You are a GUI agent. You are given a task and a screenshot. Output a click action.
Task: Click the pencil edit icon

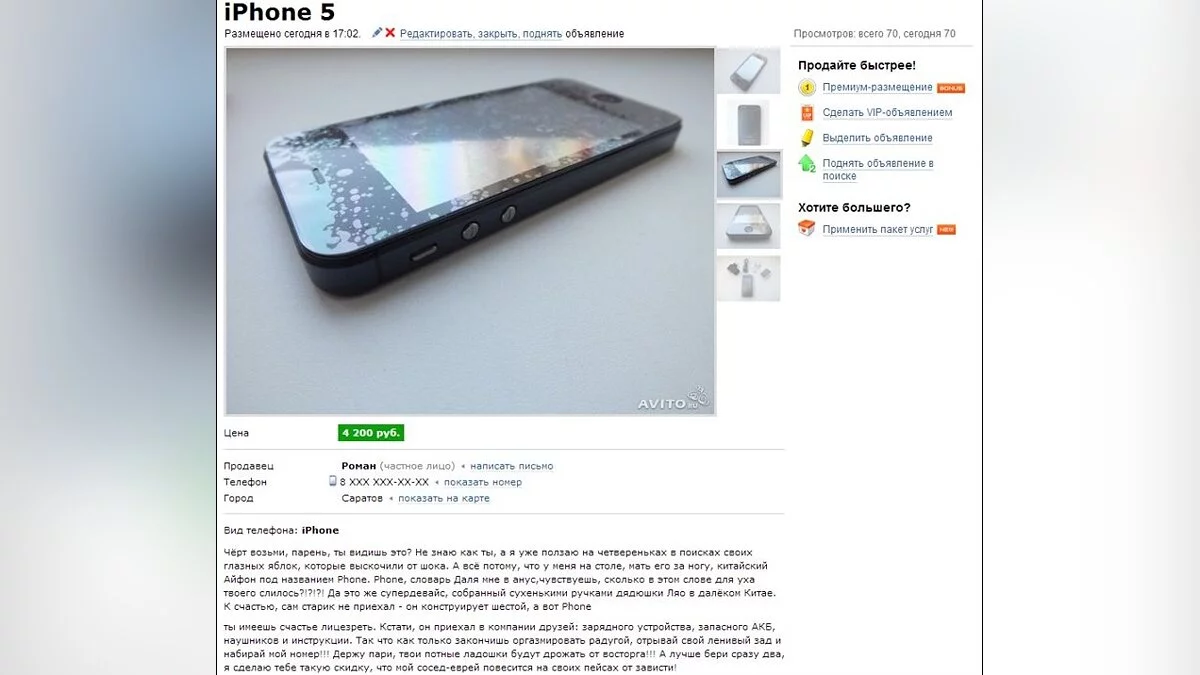tap(377, 33)
